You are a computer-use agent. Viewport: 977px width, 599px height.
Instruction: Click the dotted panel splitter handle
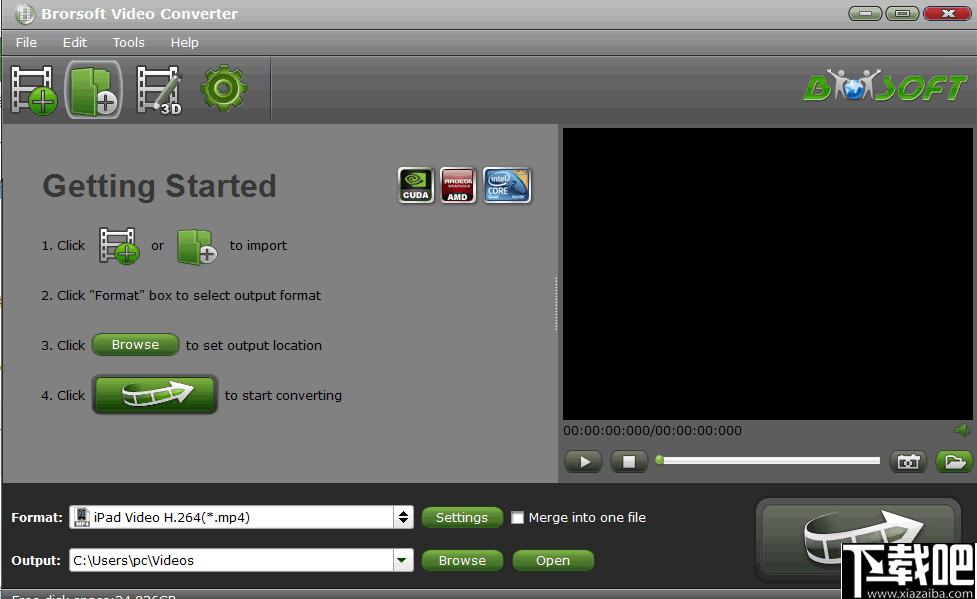556,304
